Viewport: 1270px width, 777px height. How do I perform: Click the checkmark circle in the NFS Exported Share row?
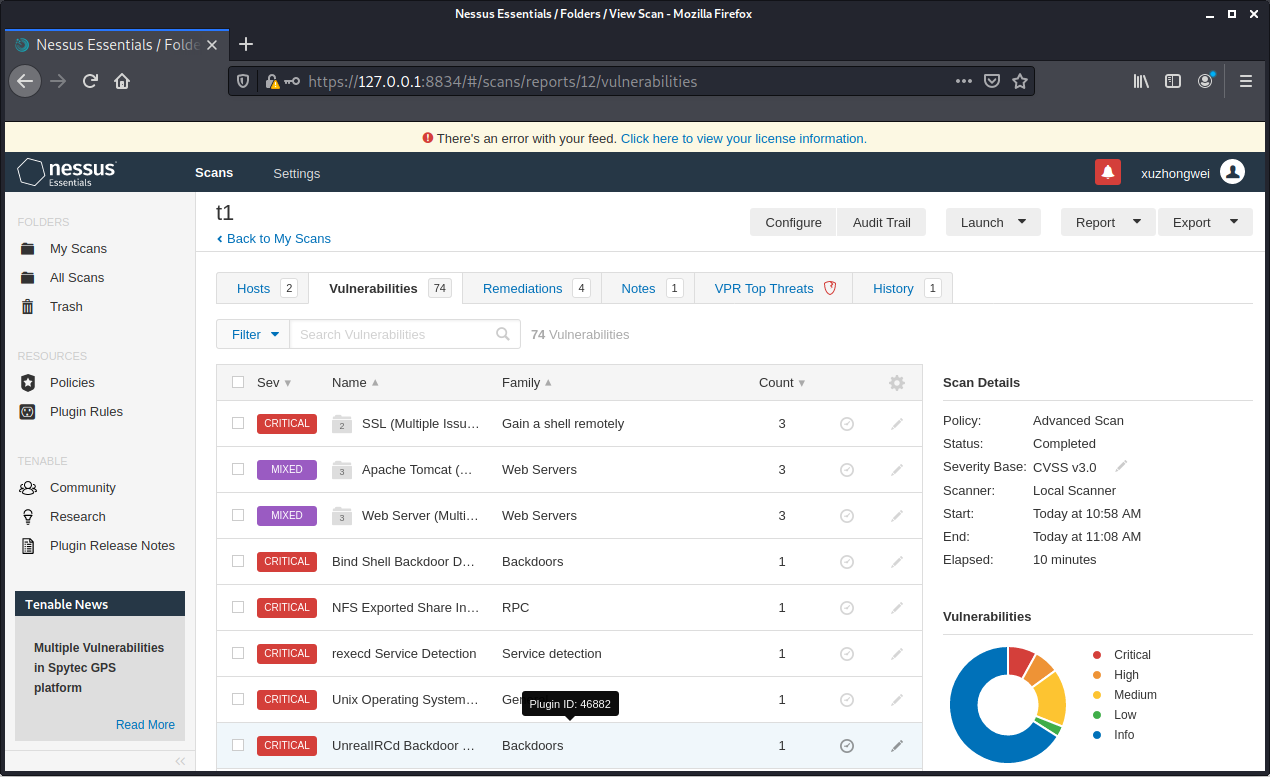pyautogui.click(x=847, y=608)
